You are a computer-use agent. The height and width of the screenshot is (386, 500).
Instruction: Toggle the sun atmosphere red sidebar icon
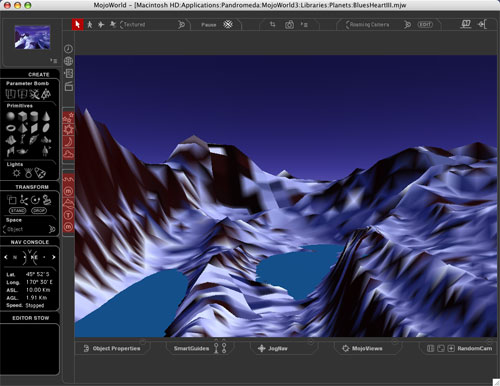click(x=68, y=130)
